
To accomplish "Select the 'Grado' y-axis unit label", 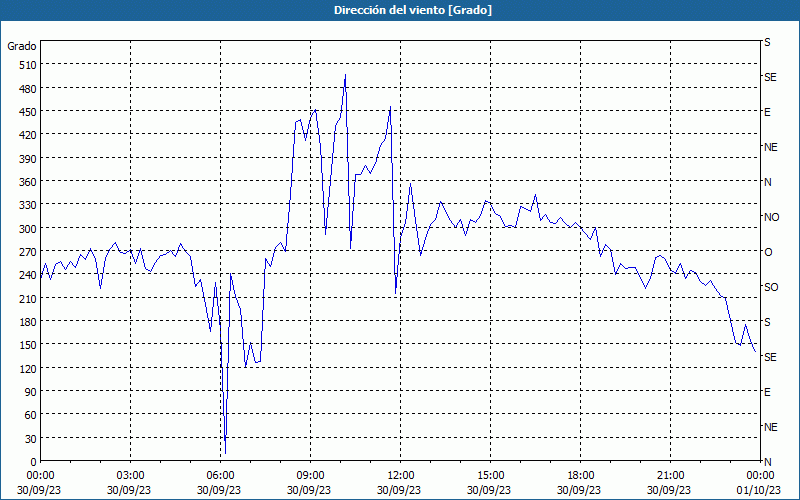I will tap(22, 46).
